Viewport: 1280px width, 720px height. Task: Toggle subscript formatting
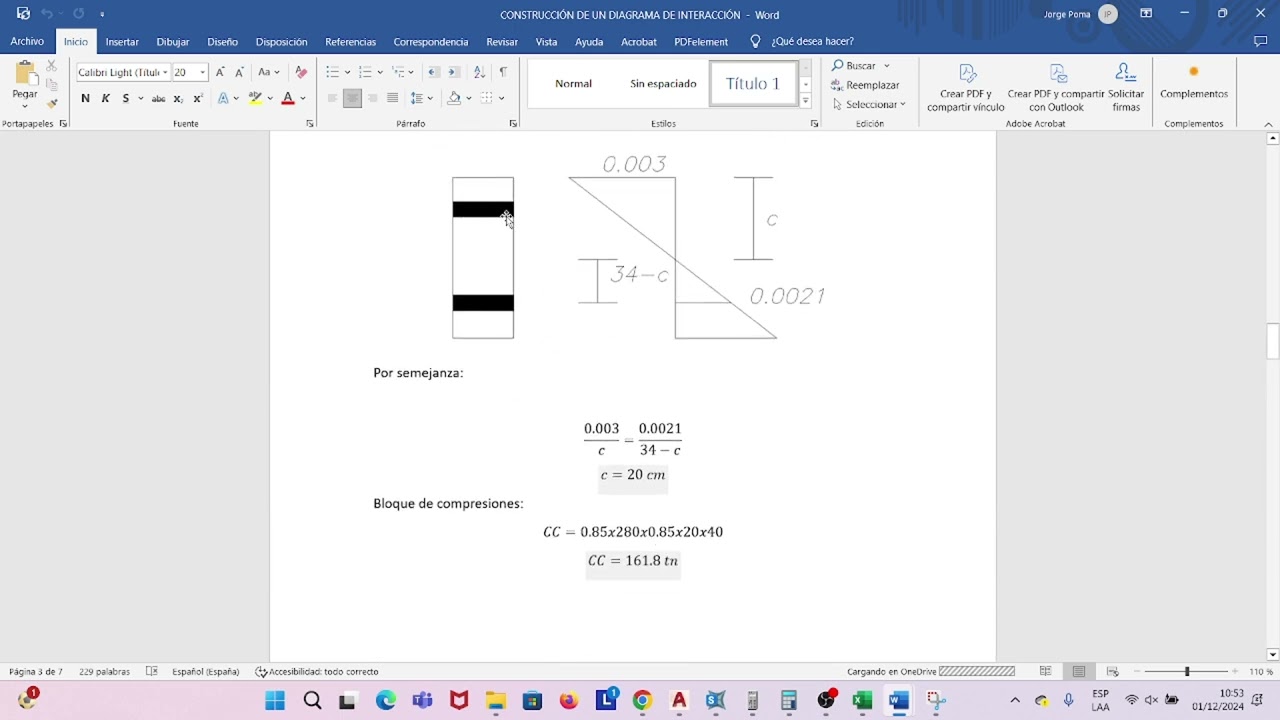178,98
